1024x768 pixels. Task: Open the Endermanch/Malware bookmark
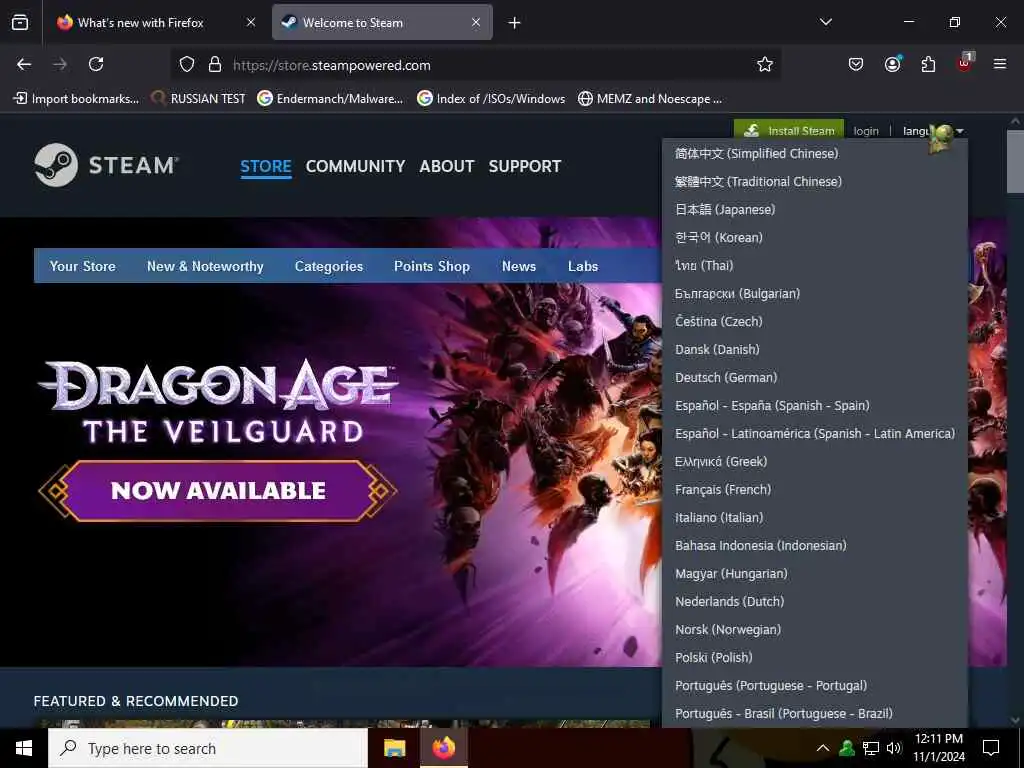pos(330,99)
